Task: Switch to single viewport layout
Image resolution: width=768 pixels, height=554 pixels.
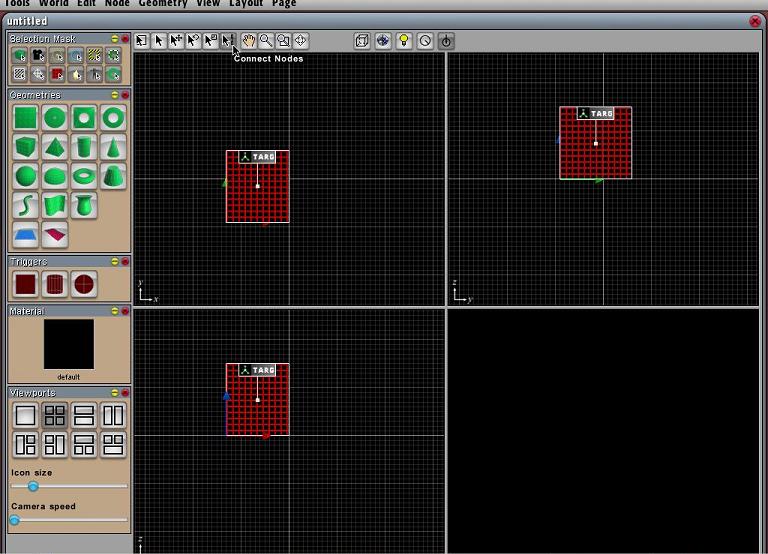Action: point(25,416)
